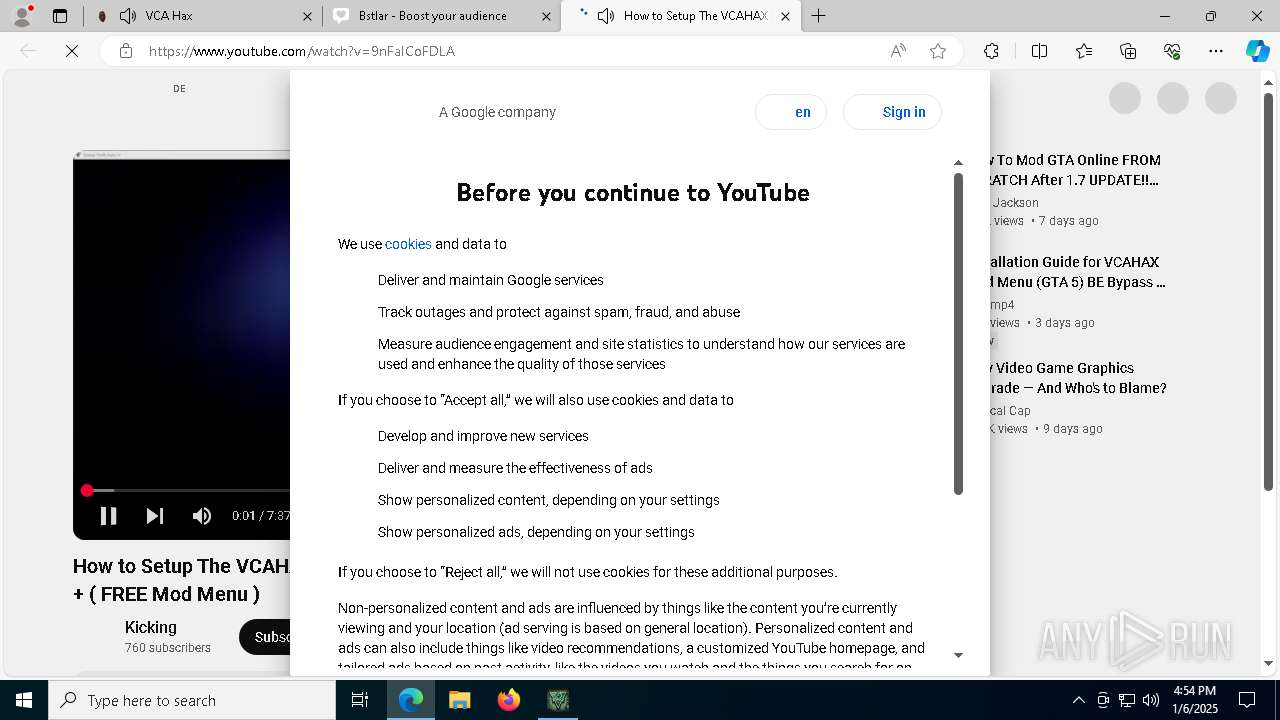Image resolution: width=1280 pixels, height=720 pixels.
Task: Click the video progress bar scrubber
Action: click(x=87, y=490)
